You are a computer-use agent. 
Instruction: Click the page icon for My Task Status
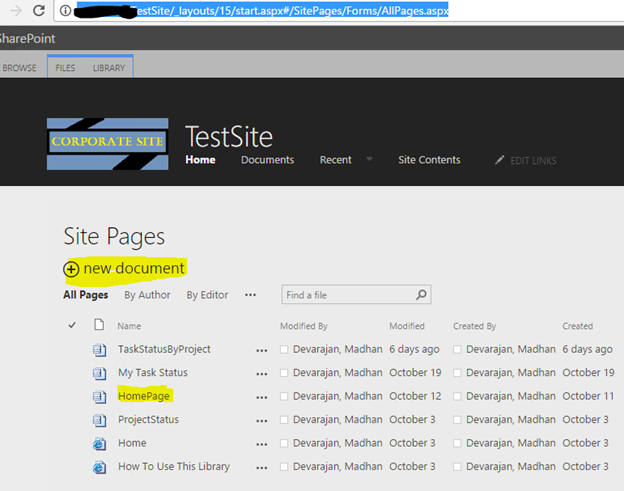tap(99, 373)
